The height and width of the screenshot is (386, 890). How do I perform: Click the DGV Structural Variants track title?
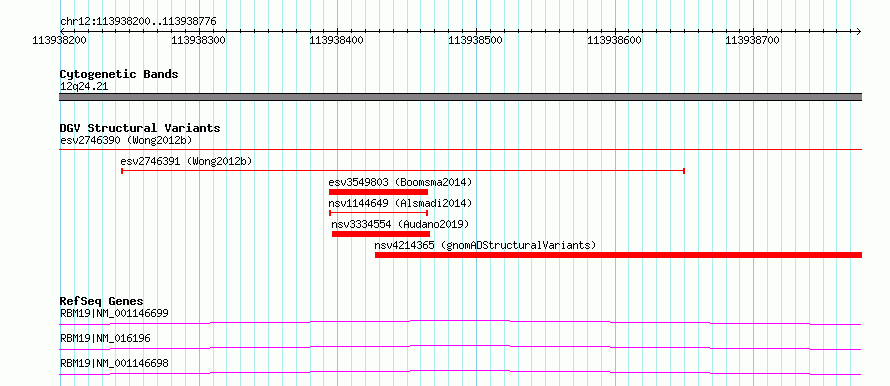(x=140, y=128)
